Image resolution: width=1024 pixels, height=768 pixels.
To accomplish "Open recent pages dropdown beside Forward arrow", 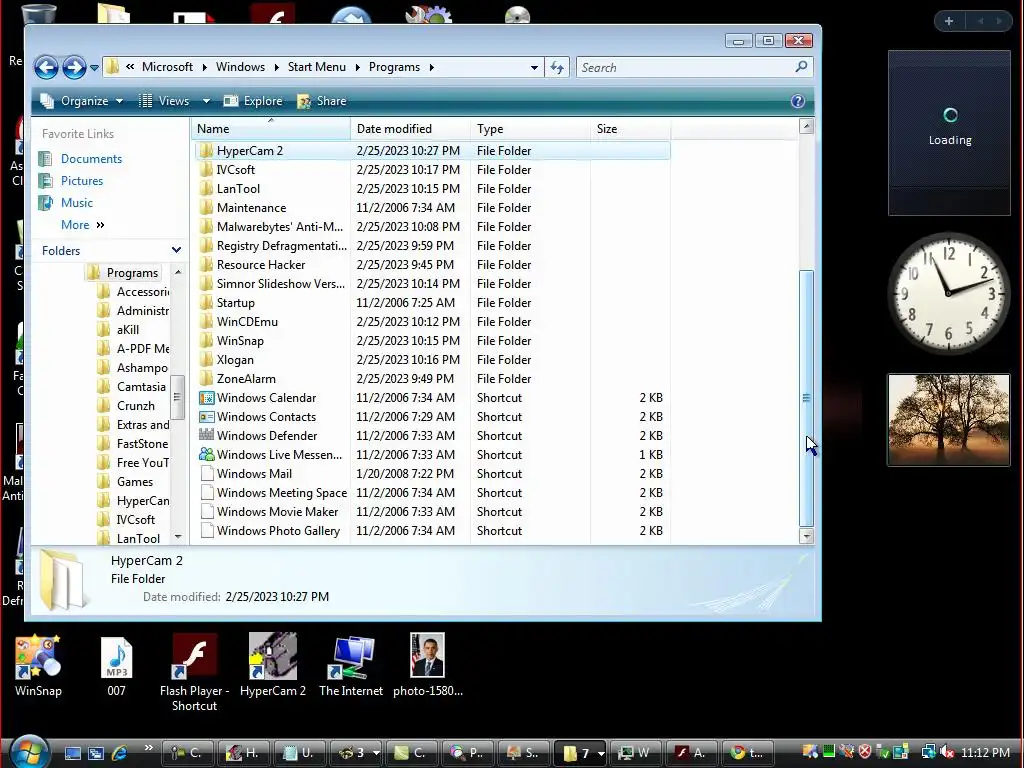I will [x=94, y=68].
